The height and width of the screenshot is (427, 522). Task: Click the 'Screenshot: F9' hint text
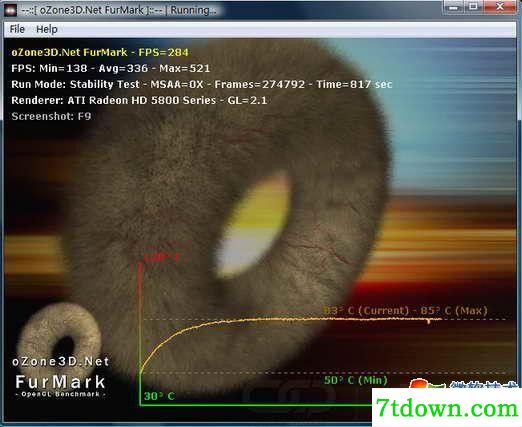tap(51, 116)
